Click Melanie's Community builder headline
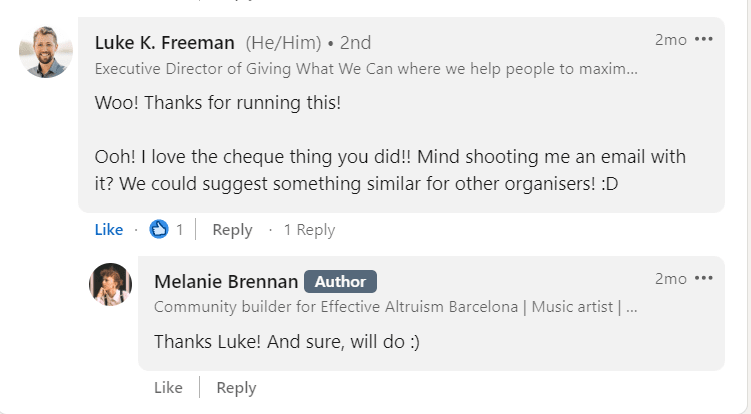The height and width of the screenshot is (414, 751). pyautogui.click(x=395, y=307)
